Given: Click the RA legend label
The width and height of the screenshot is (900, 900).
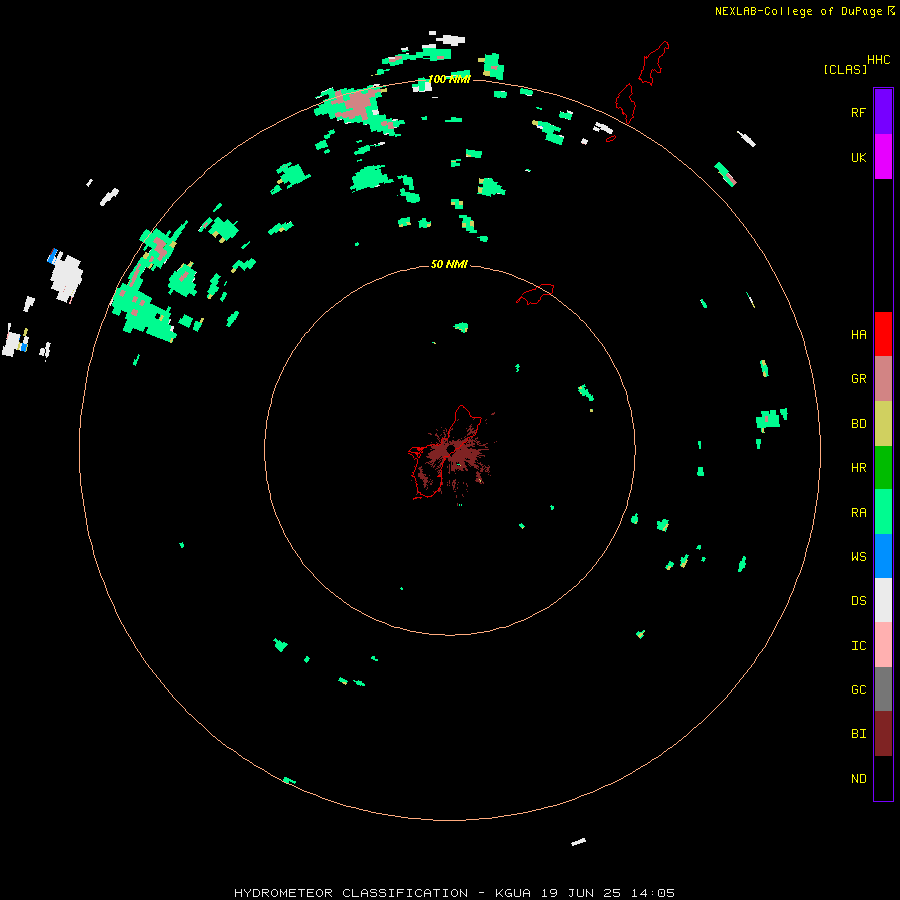Looking at the screenshot, I should pyautogui.click(x=858, y=513).
